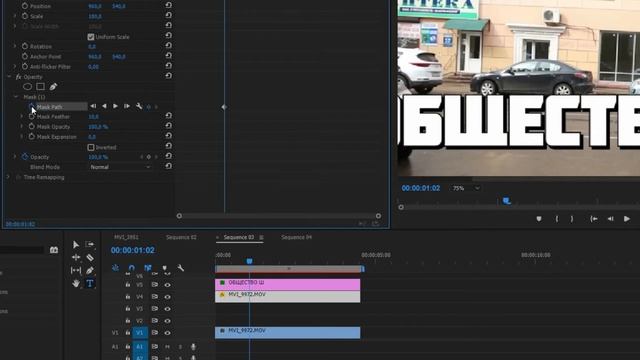This screenshot has height=360, width=640.
Task: Enable voice-over record on track A1
Action: [193, 347]
